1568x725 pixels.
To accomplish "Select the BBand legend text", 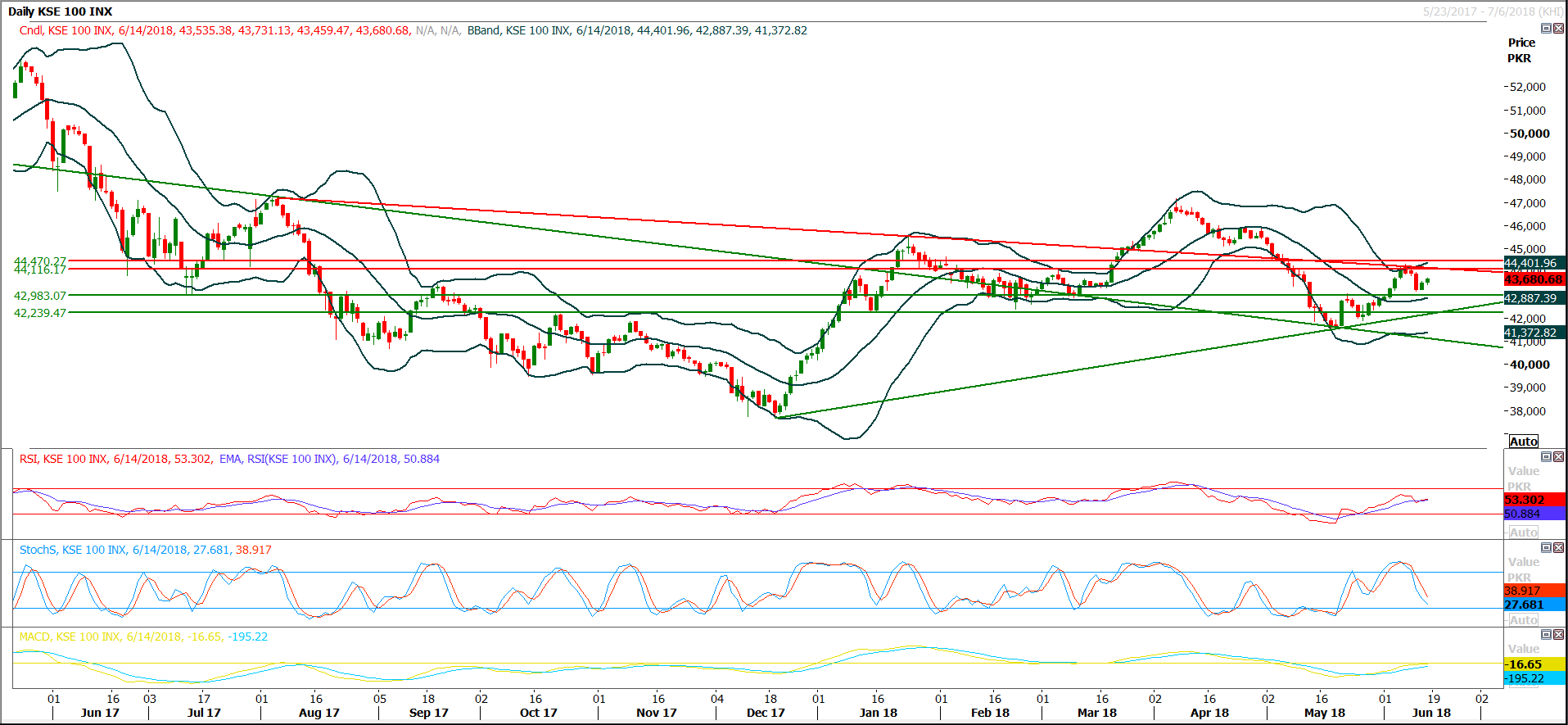I will pos(483,30).
